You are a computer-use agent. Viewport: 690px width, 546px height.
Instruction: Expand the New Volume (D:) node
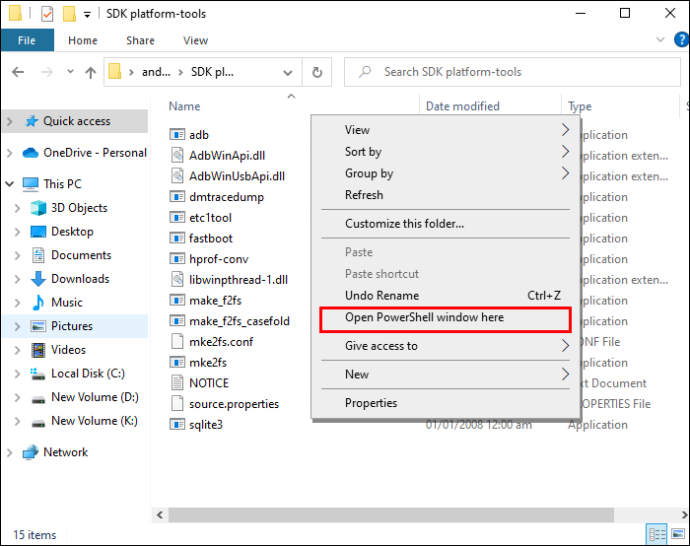coord(18,397)
